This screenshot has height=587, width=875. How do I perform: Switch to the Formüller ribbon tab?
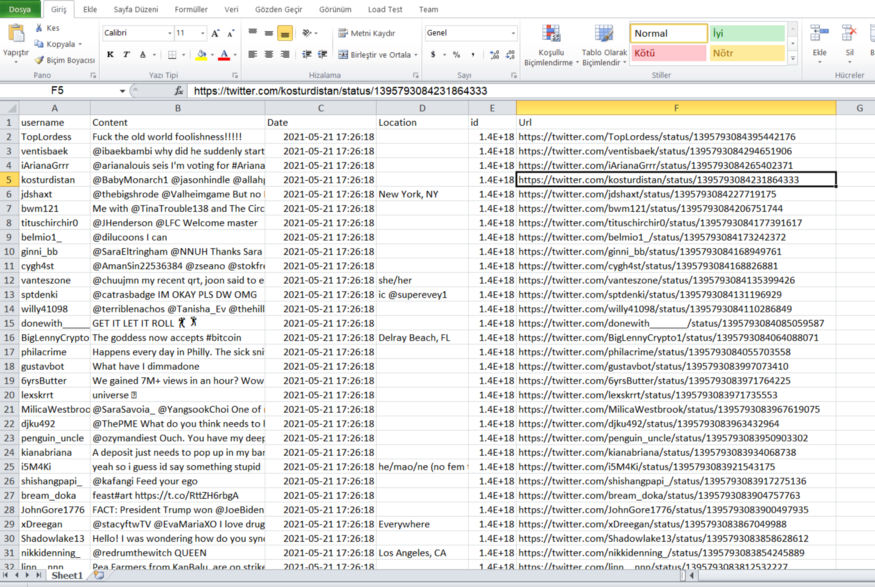click(x=190, y=8)
